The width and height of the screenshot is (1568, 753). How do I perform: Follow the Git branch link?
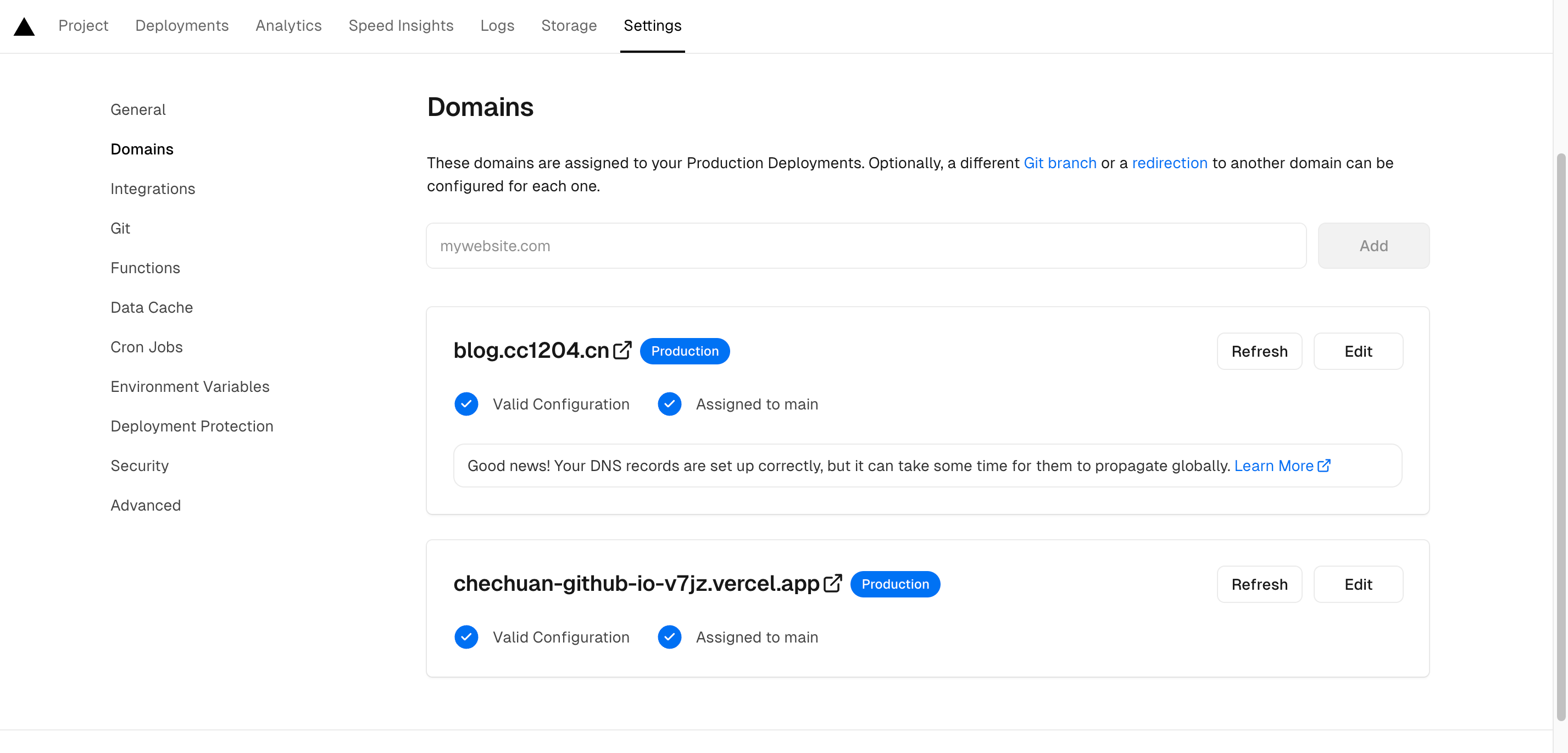(1060, 163)
